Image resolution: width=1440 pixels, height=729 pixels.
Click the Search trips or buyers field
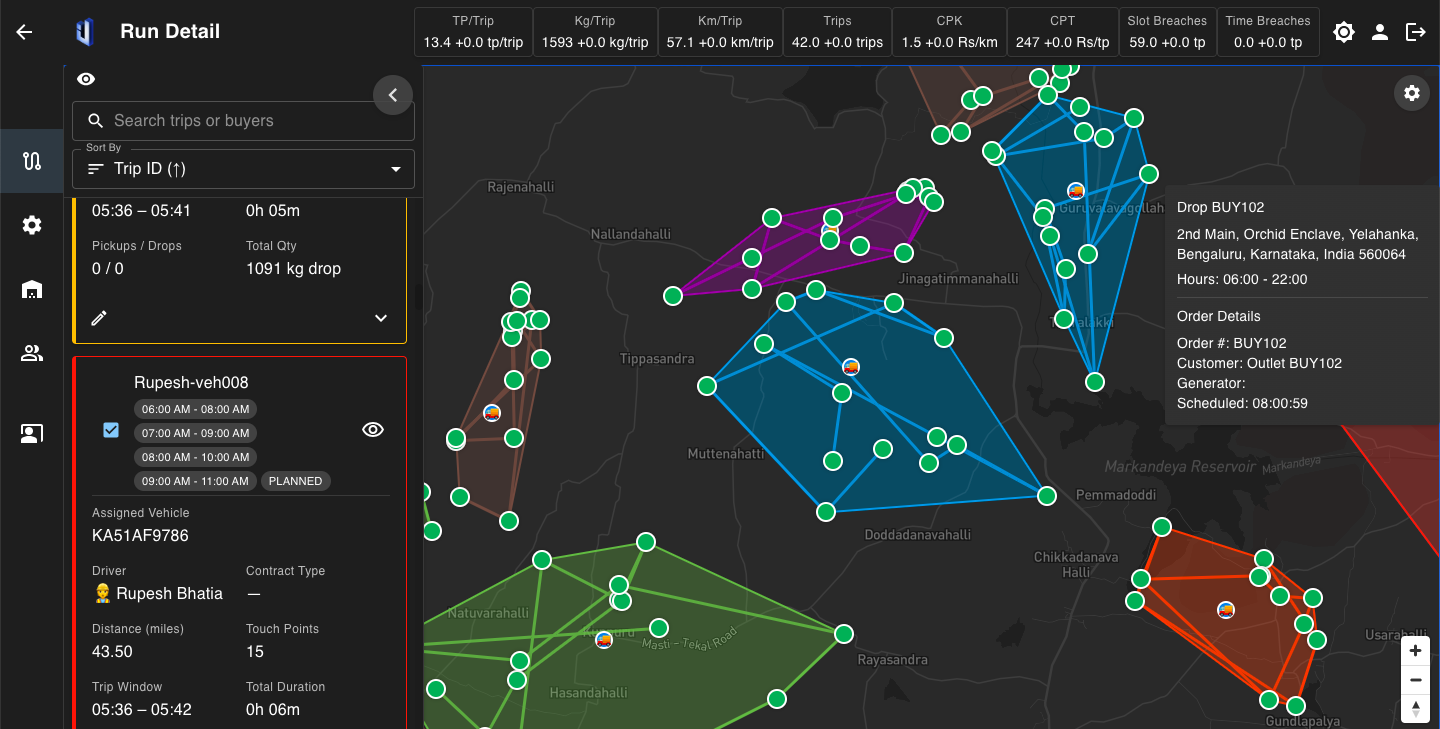[x=243, y=120]
